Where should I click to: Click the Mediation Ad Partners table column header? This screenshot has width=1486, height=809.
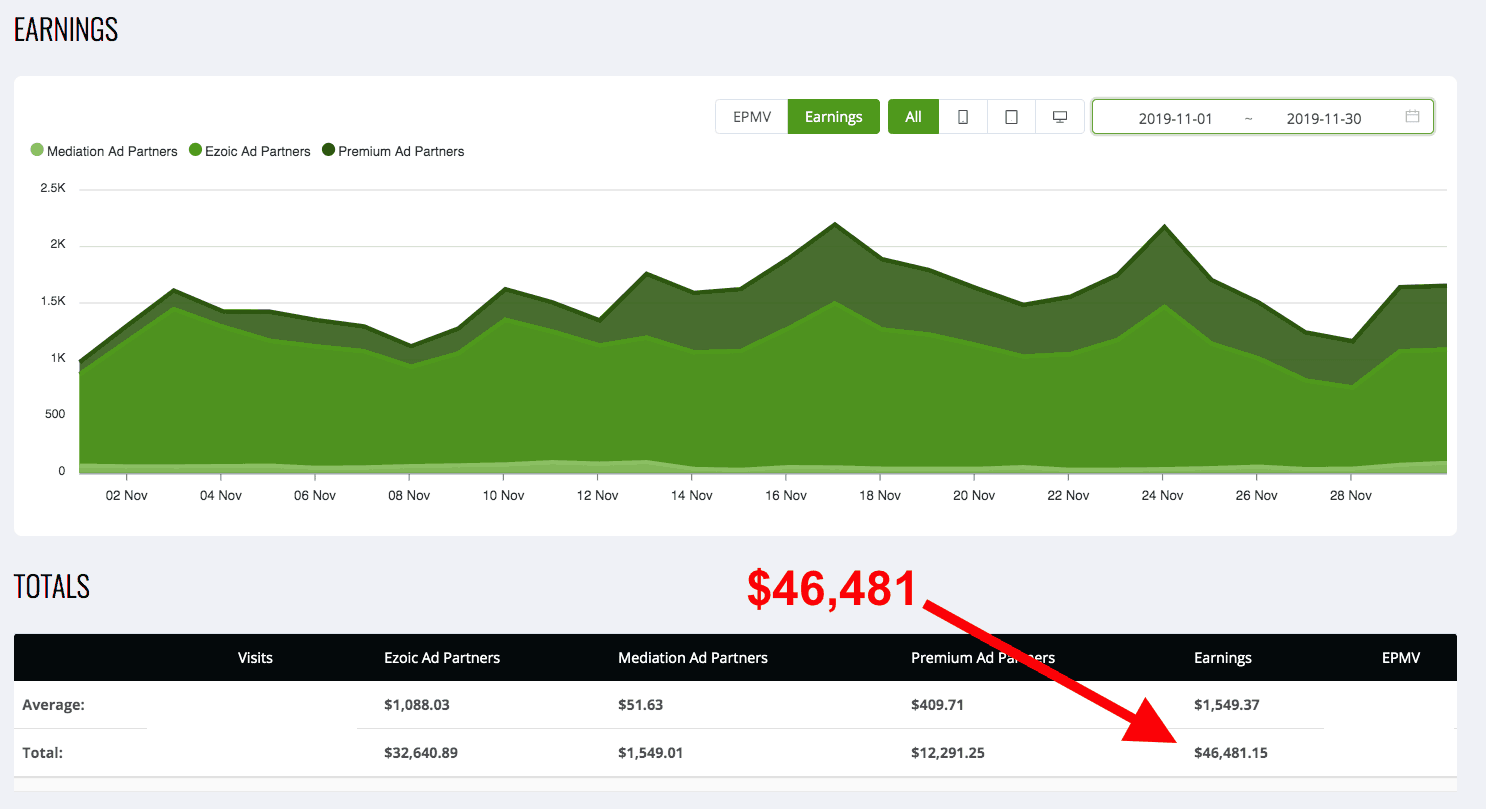[x=693, y=658]
